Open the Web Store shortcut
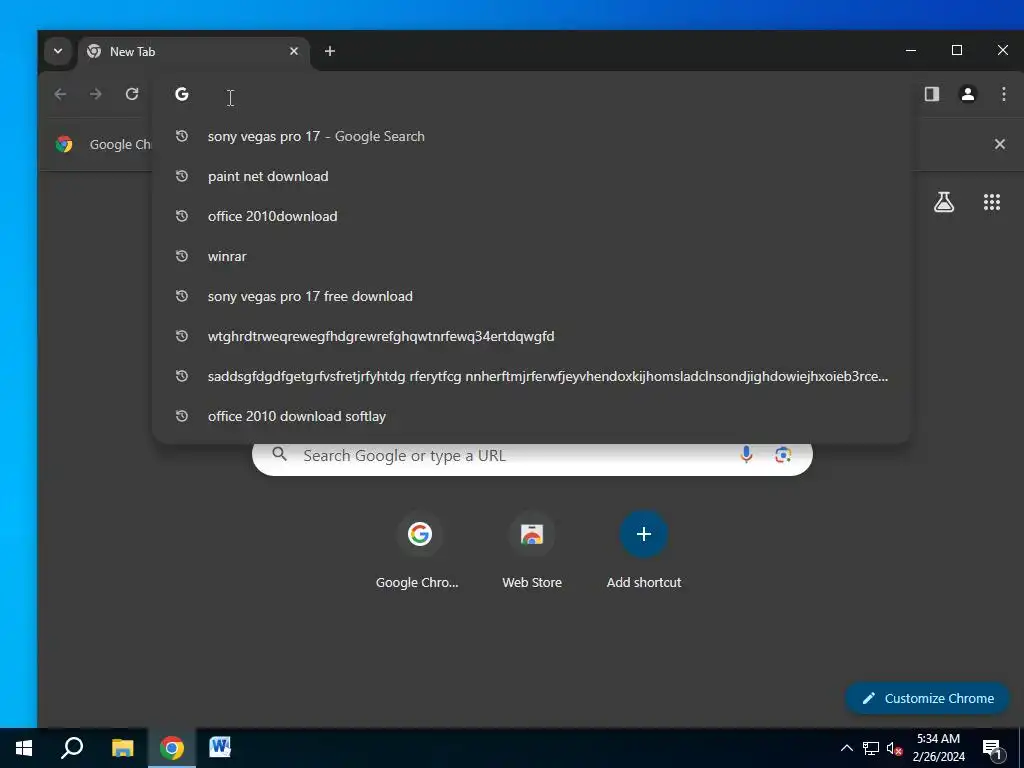This screenshot has width=1024, height=768. [532, 551]
